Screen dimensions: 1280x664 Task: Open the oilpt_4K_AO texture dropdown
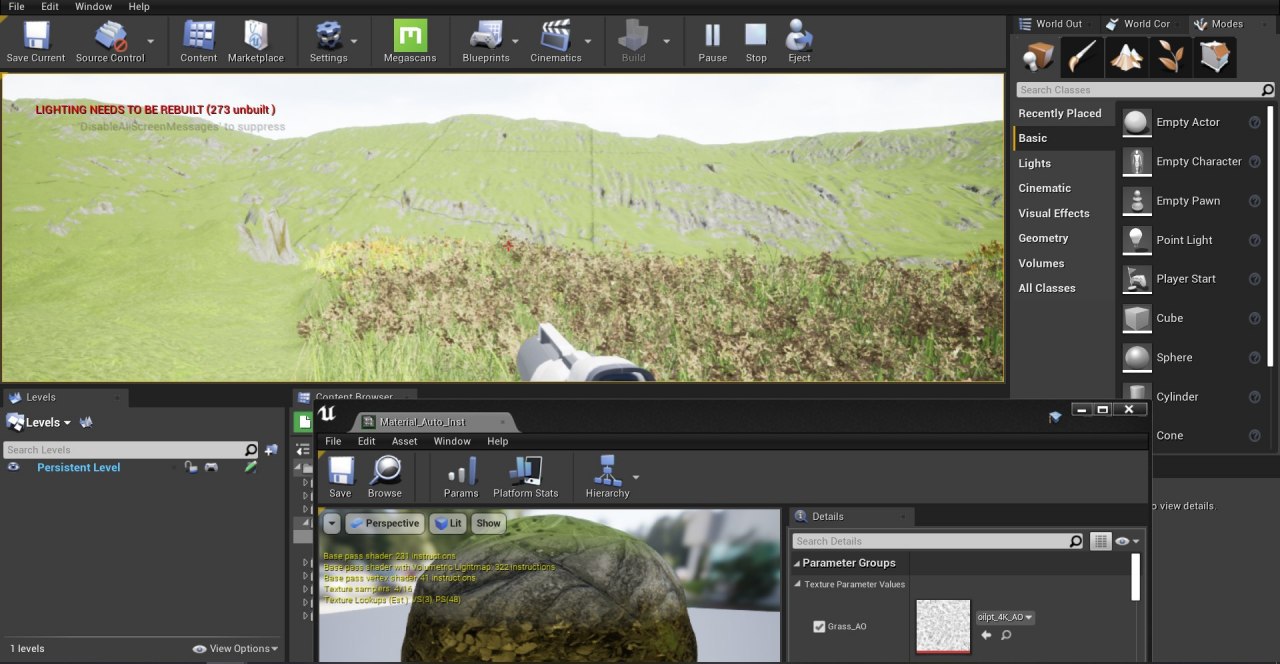[x=1004, y=617]
